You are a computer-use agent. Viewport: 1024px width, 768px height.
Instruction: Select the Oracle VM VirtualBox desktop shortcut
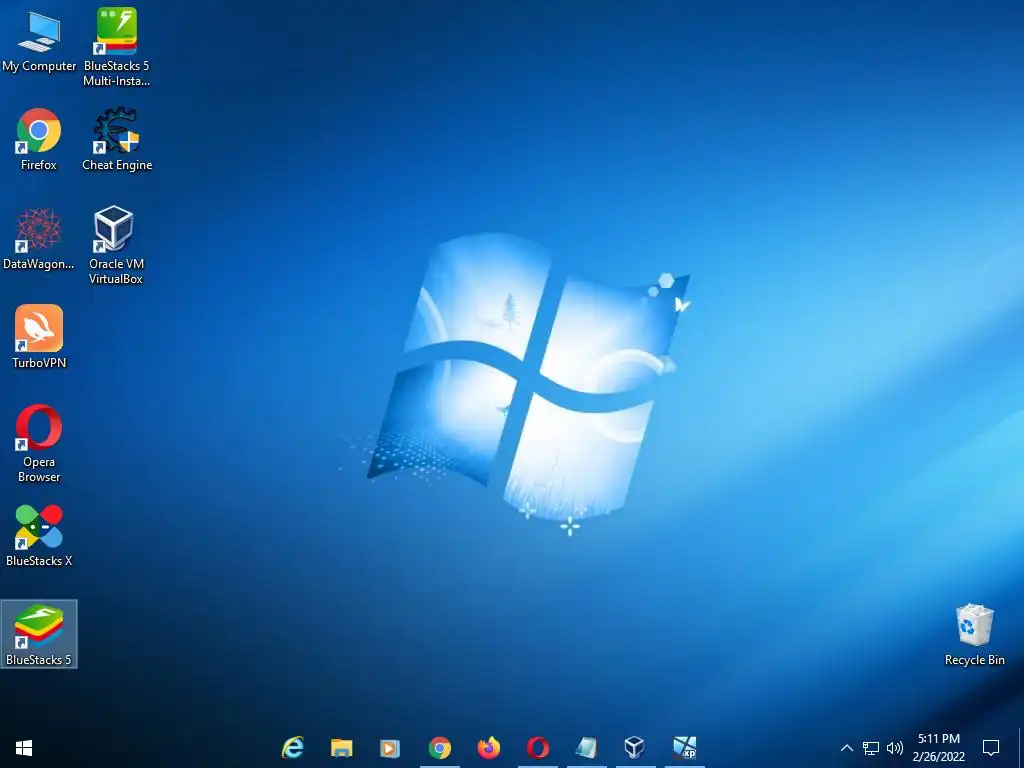point(116,245)
